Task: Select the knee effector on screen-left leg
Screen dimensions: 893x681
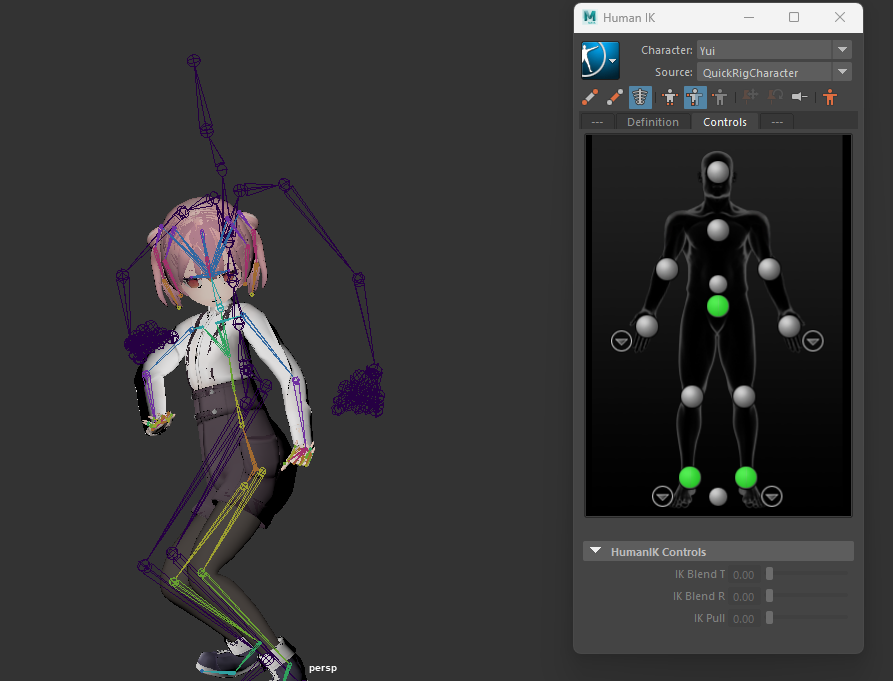Action: (692, 396)
